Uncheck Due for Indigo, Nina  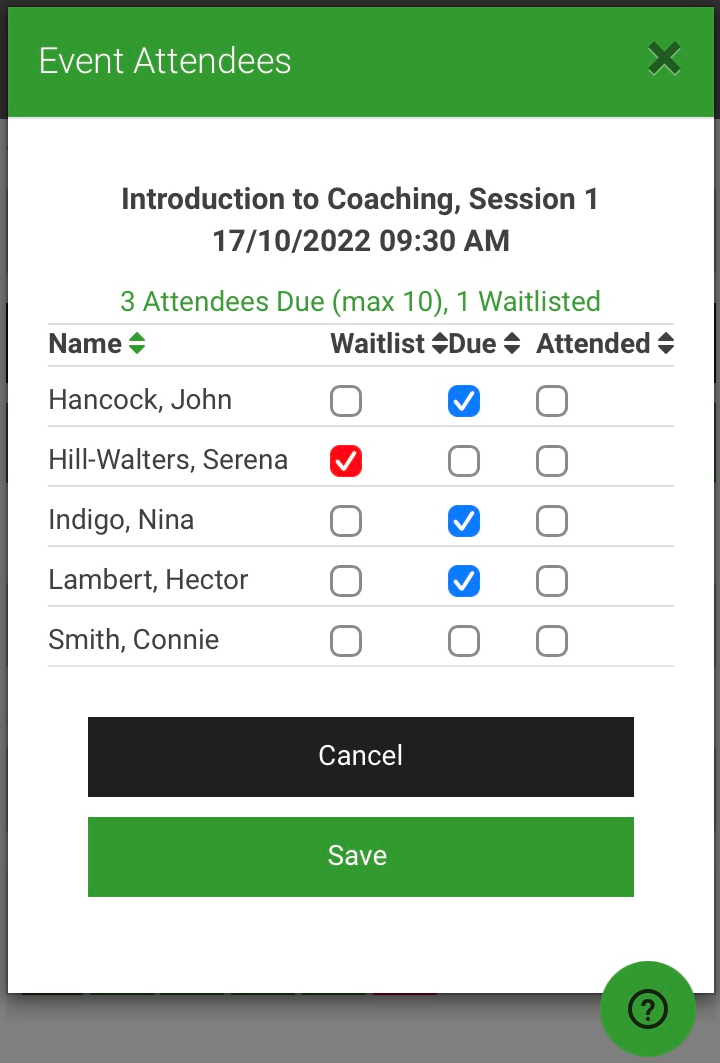coord(464,521)
